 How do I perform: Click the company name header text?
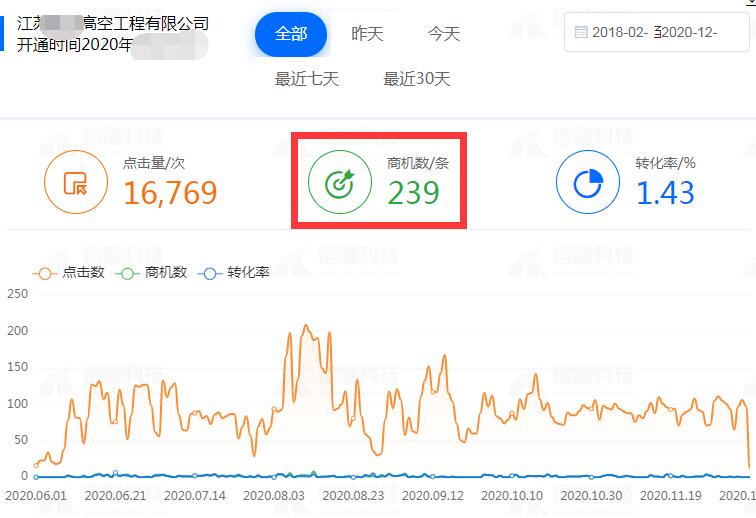click(x=112, y=24)
